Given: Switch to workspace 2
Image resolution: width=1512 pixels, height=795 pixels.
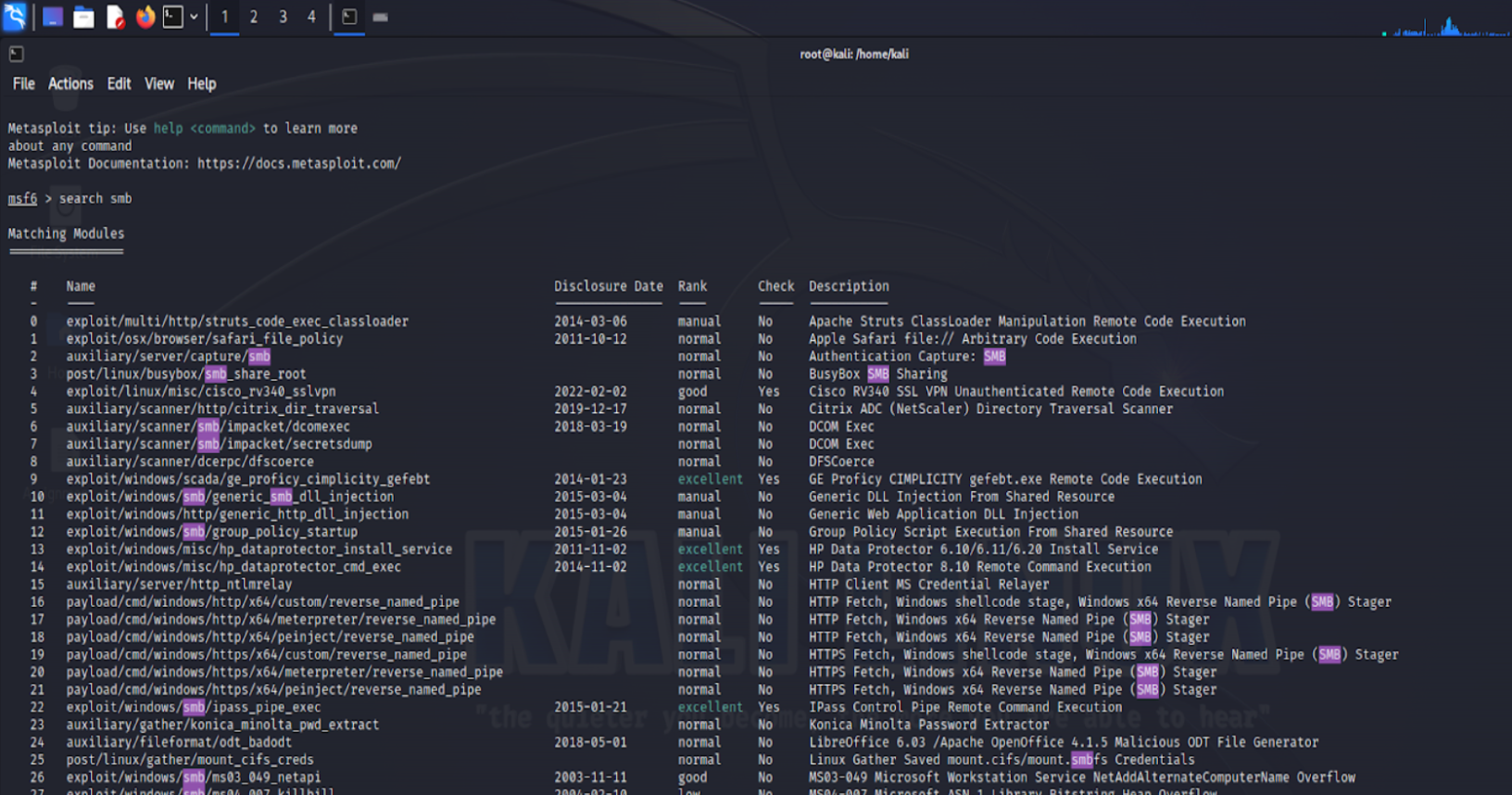Looking at the screenshot, I should [253, 17].
